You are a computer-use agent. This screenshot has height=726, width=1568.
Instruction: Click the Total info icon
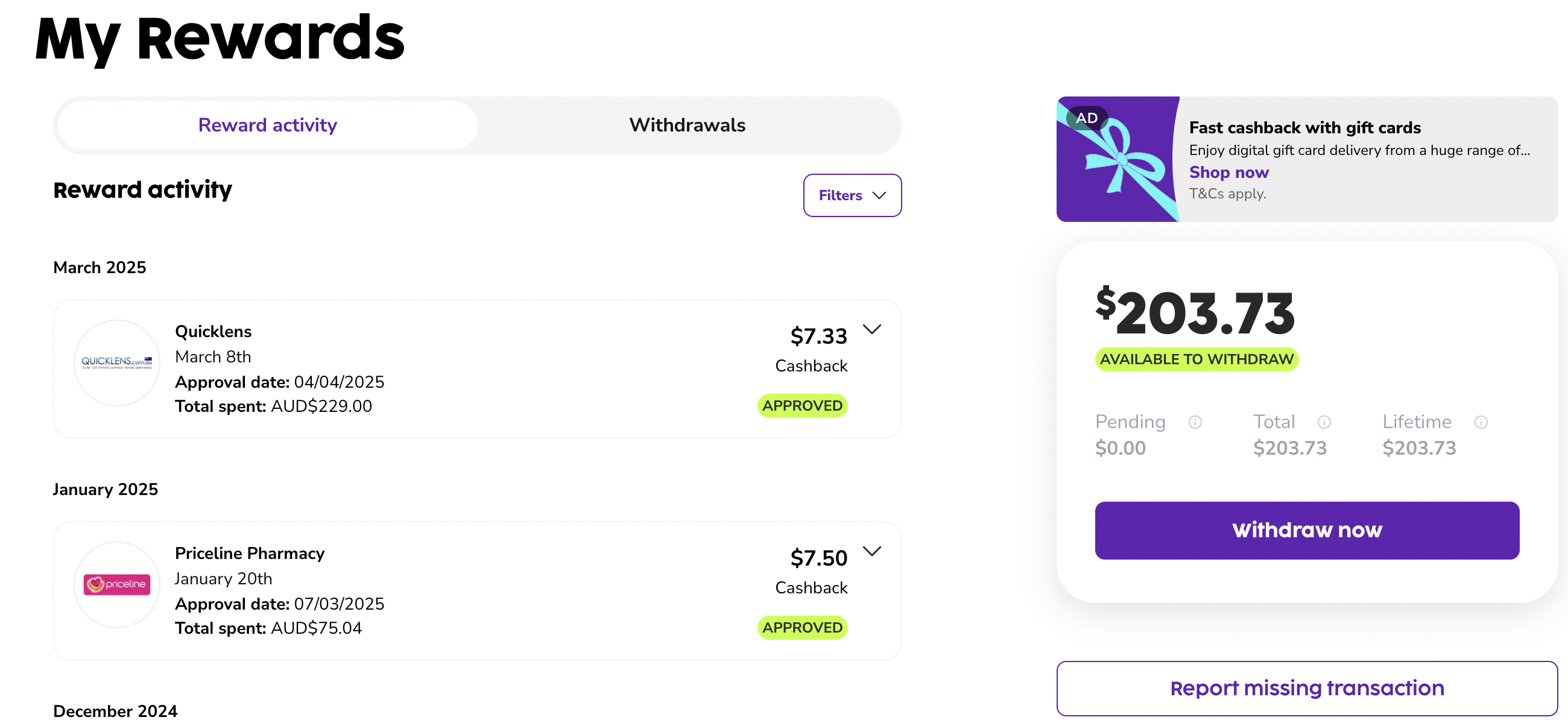click(x=1324, y=421)
